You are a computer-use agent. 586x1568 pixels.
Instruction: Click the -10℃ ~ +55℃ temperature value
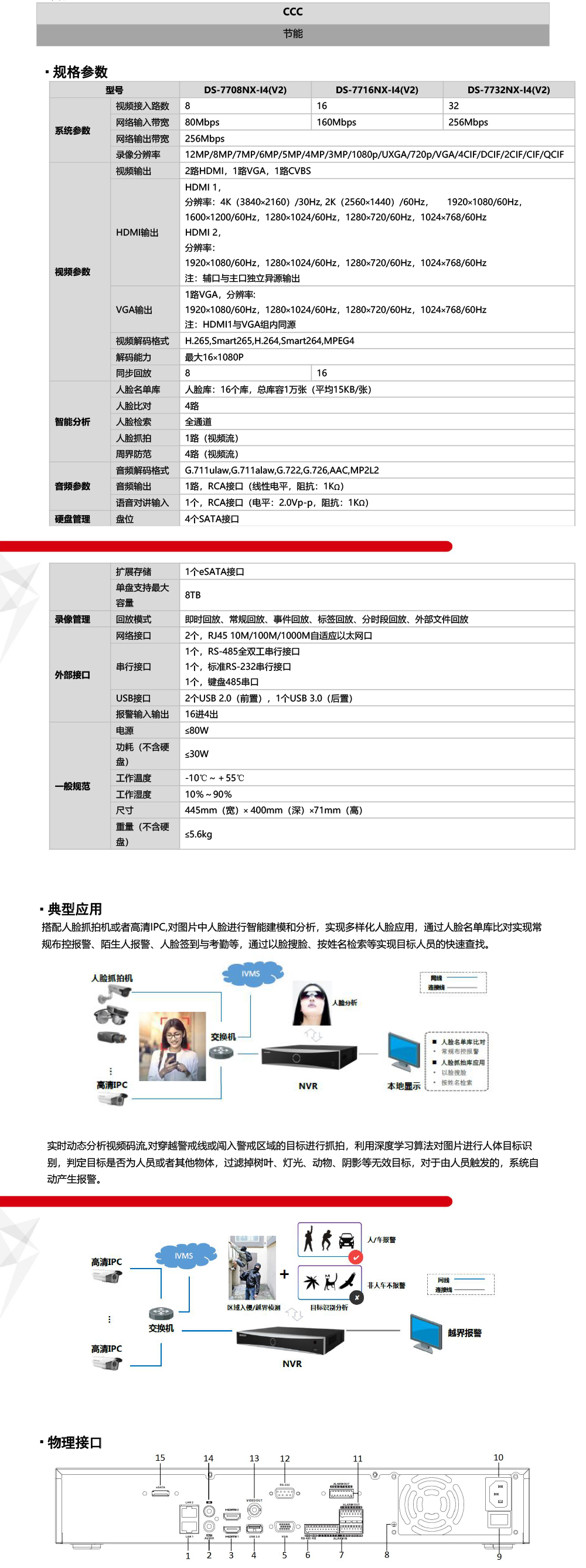click(214, 779)
